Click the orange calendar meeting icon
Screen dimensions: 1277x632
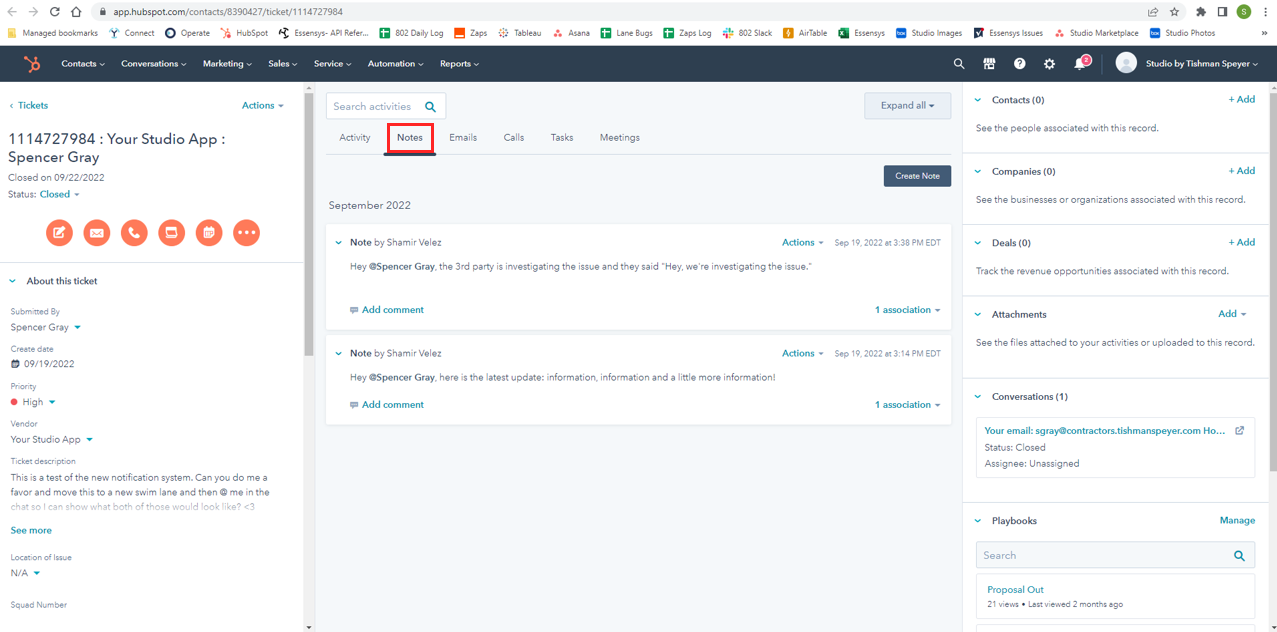209,233
